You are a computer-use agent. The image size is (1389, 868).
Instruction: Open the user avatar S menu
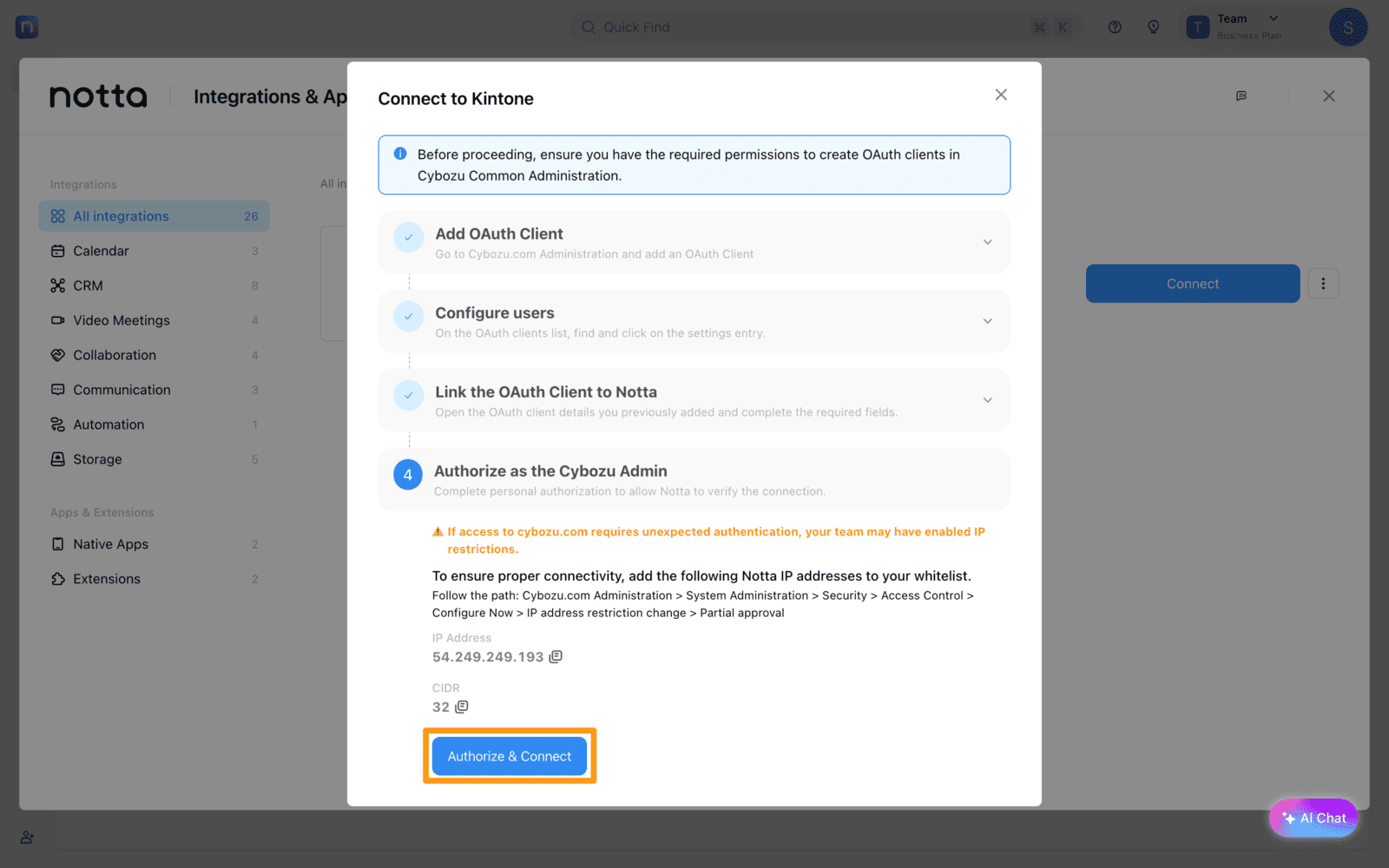tap(1348, 27)
